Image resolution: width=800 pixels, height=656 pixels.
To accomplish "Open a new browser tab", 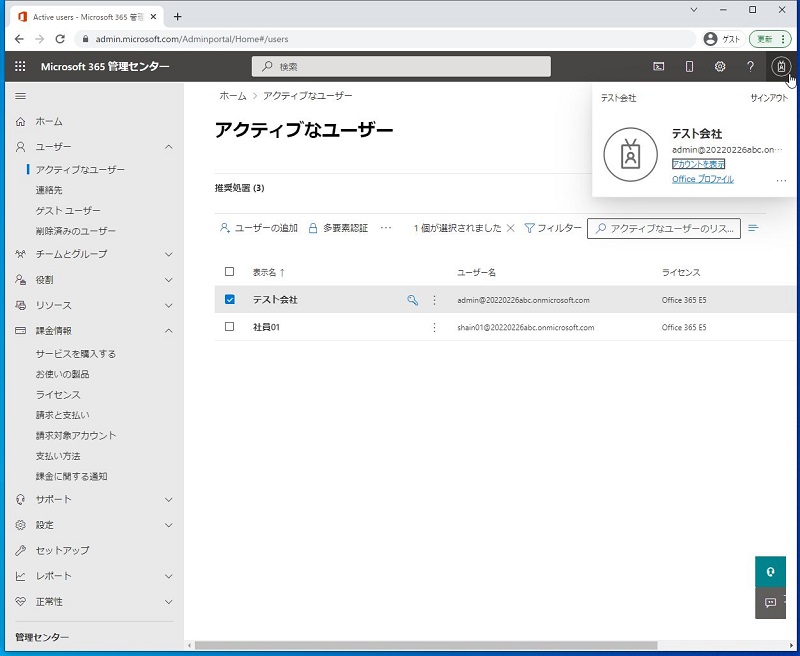I will [177, 17].
